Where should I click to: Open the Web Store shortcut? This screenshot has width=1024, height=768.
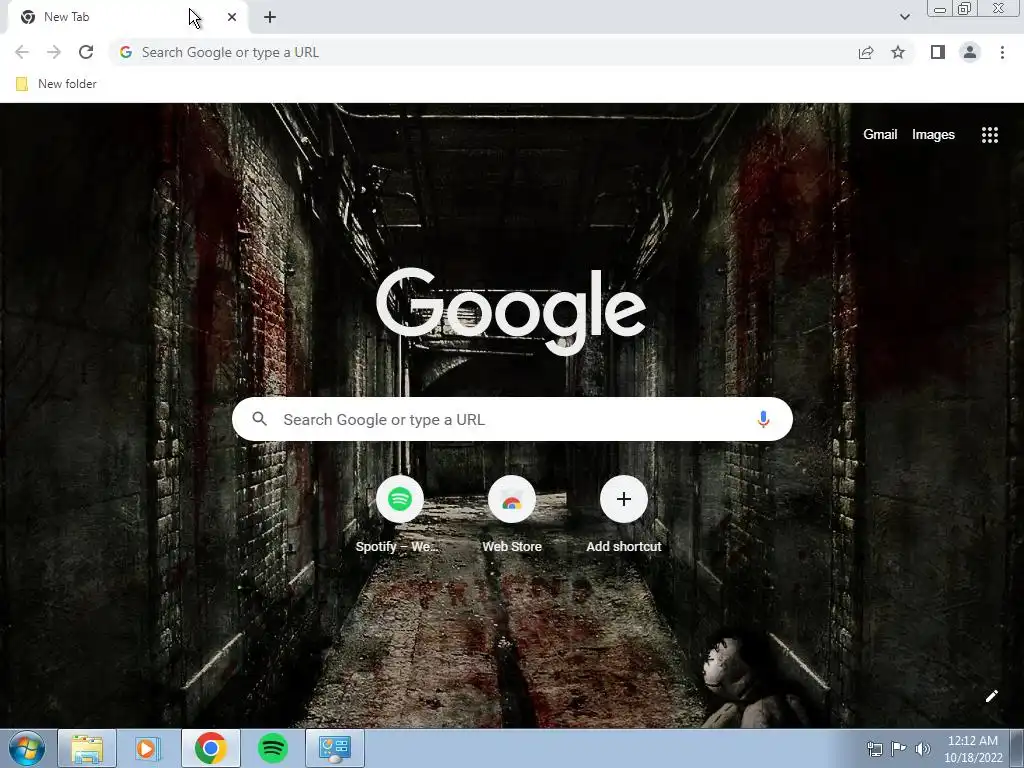[512, 515]
